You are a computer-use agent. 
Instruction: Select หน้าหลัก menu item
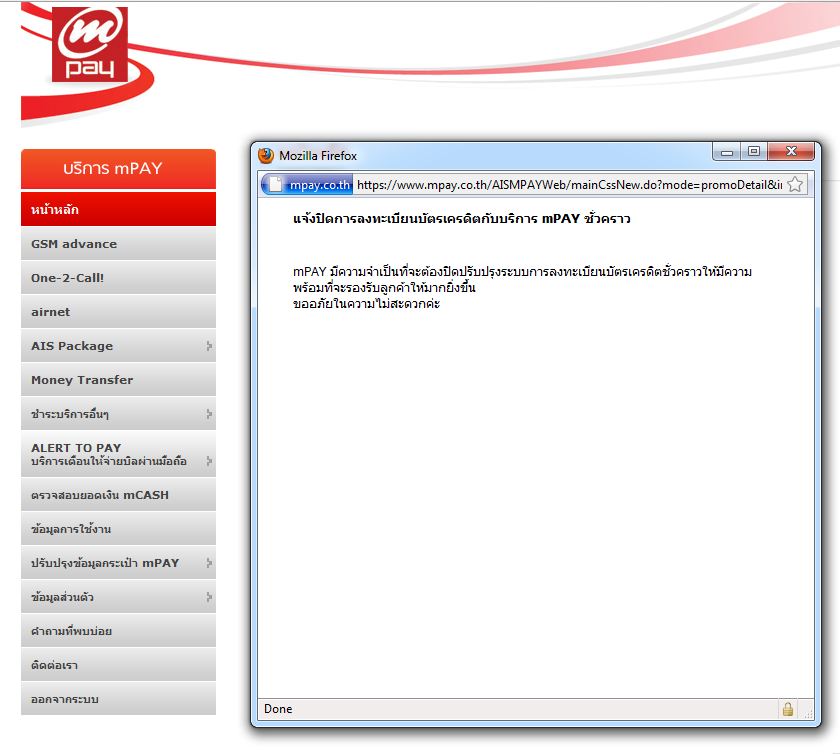tap(118, 209)
